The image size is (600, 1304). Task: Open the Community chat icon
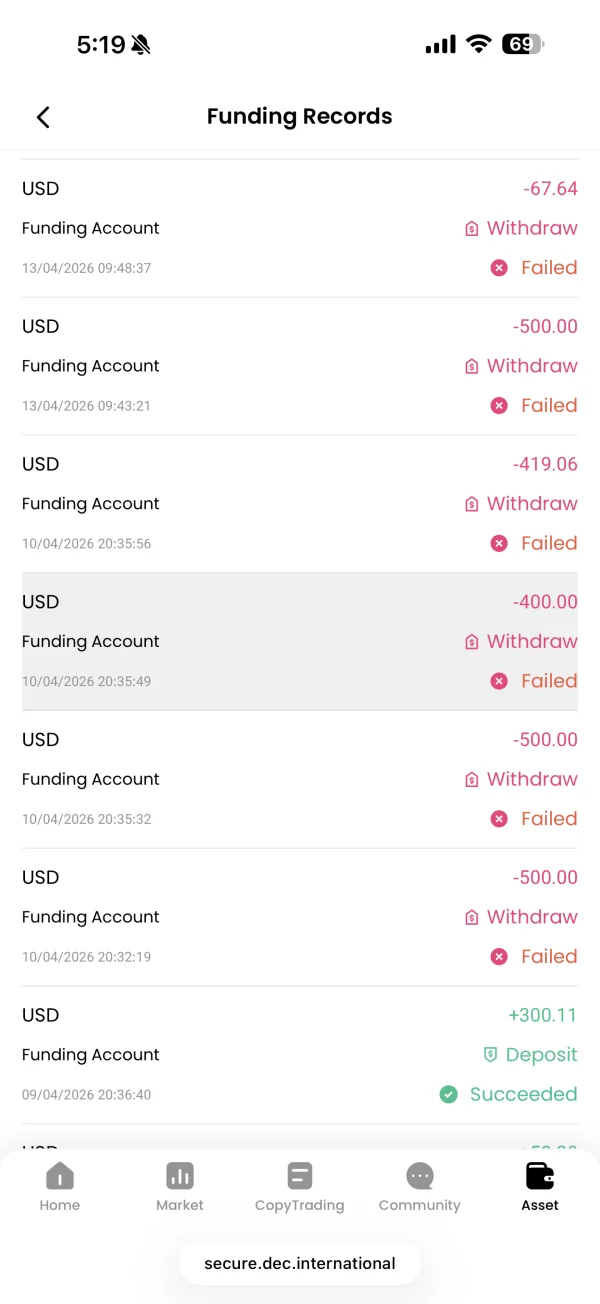tap(420, 1176)
